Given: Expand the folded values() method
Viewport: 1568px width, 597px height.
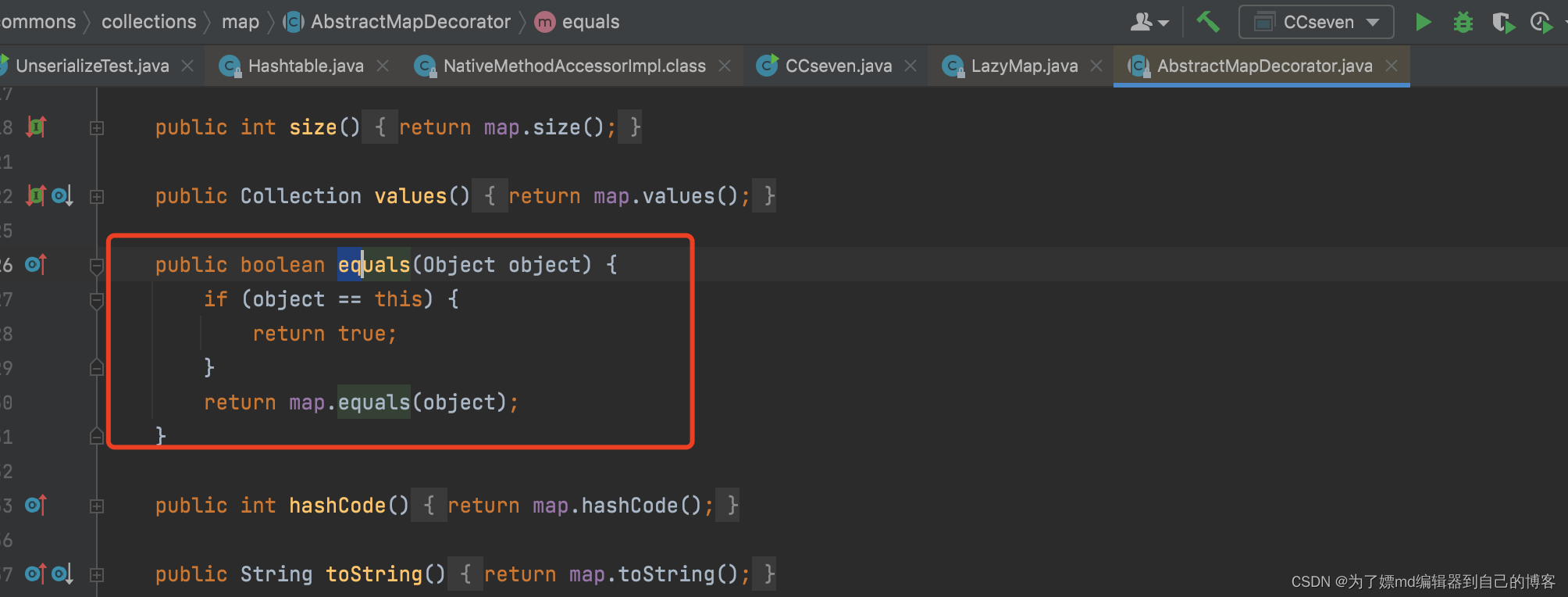Looking at the screenshot, I should pos(97,197).
